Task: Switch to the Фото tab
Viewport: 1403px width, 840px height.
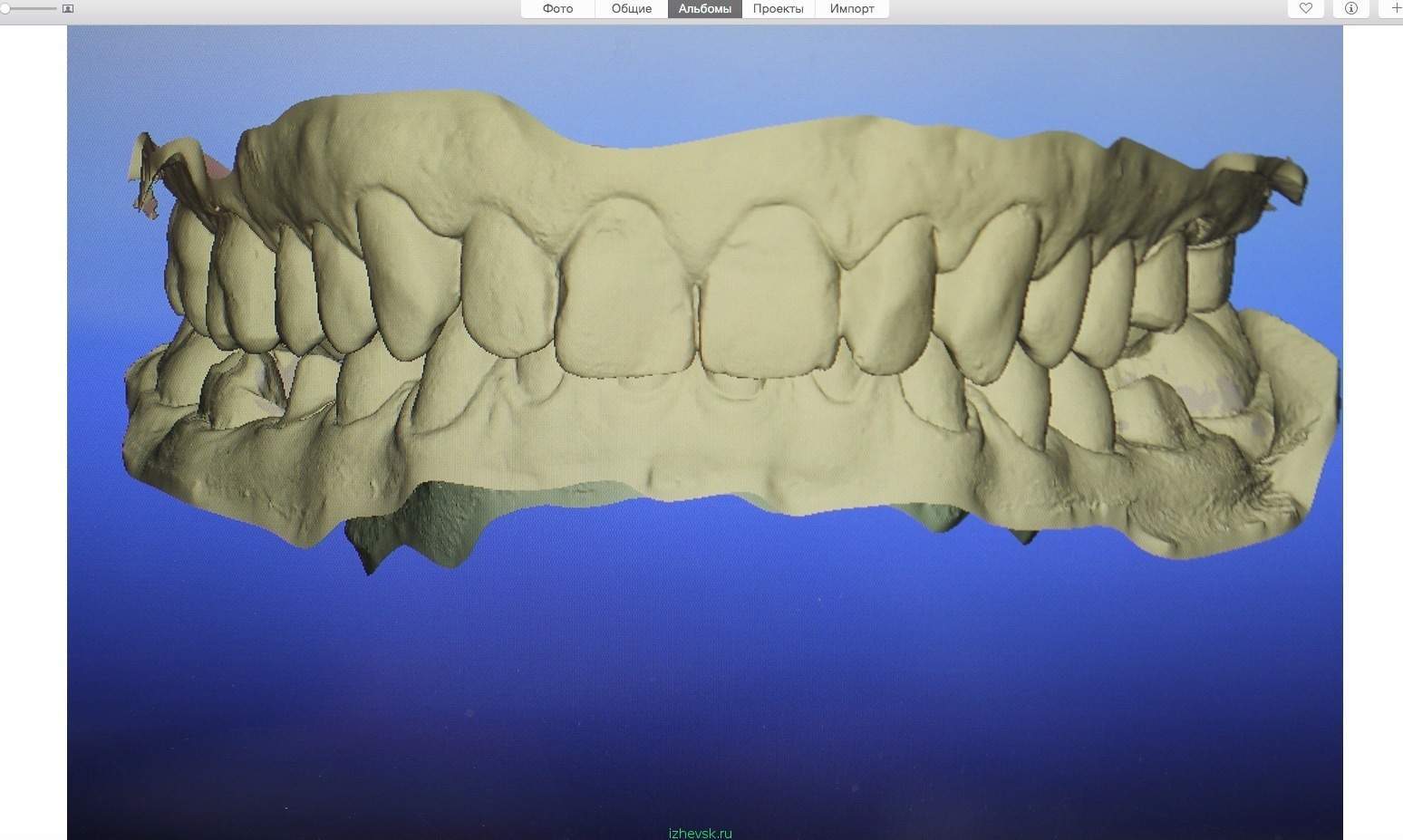Action: coord(557,9)
